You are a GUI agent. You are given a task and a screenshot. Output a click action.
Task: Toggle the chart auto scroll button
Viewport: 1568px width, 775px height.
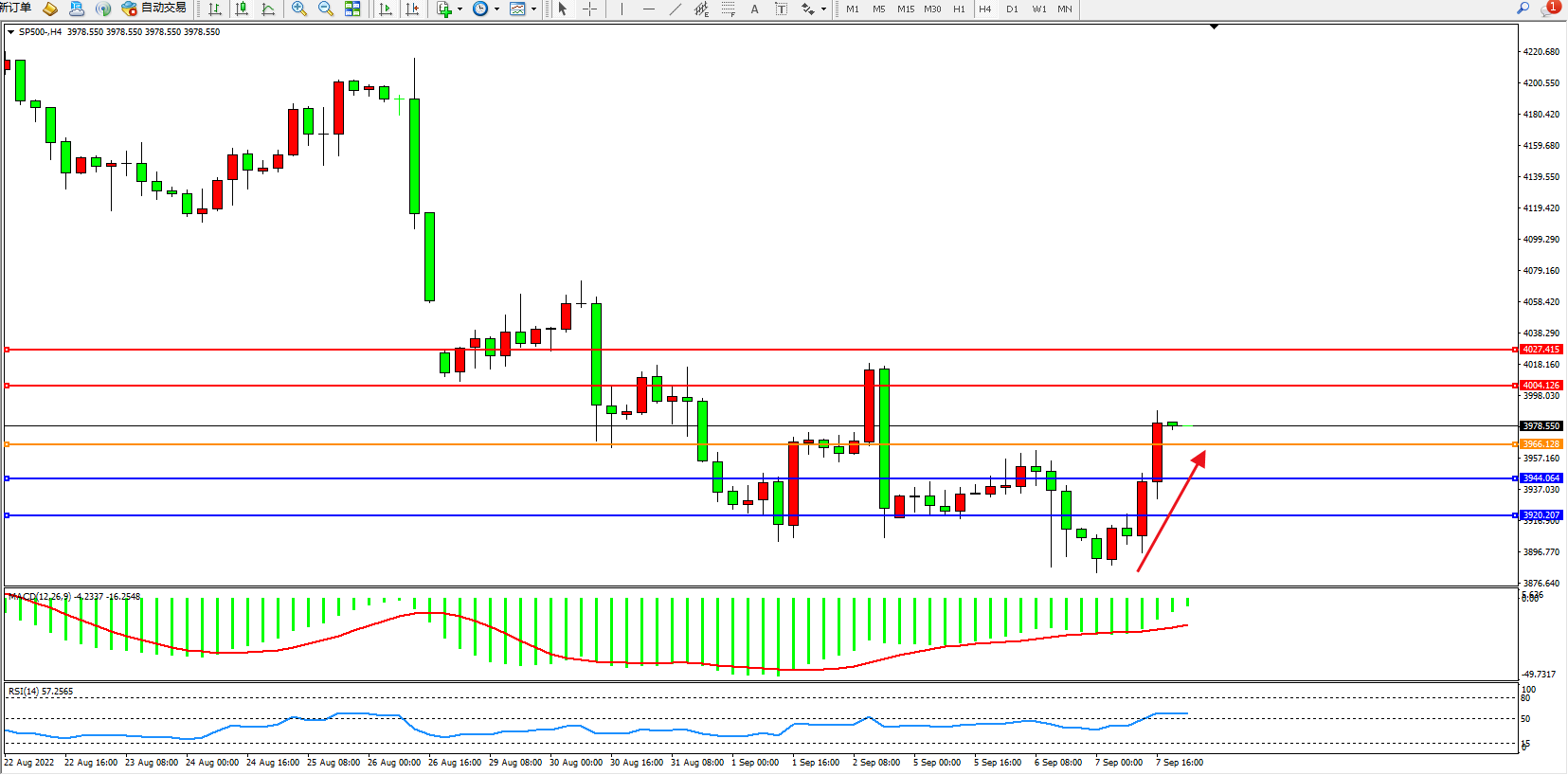(386, 9)
